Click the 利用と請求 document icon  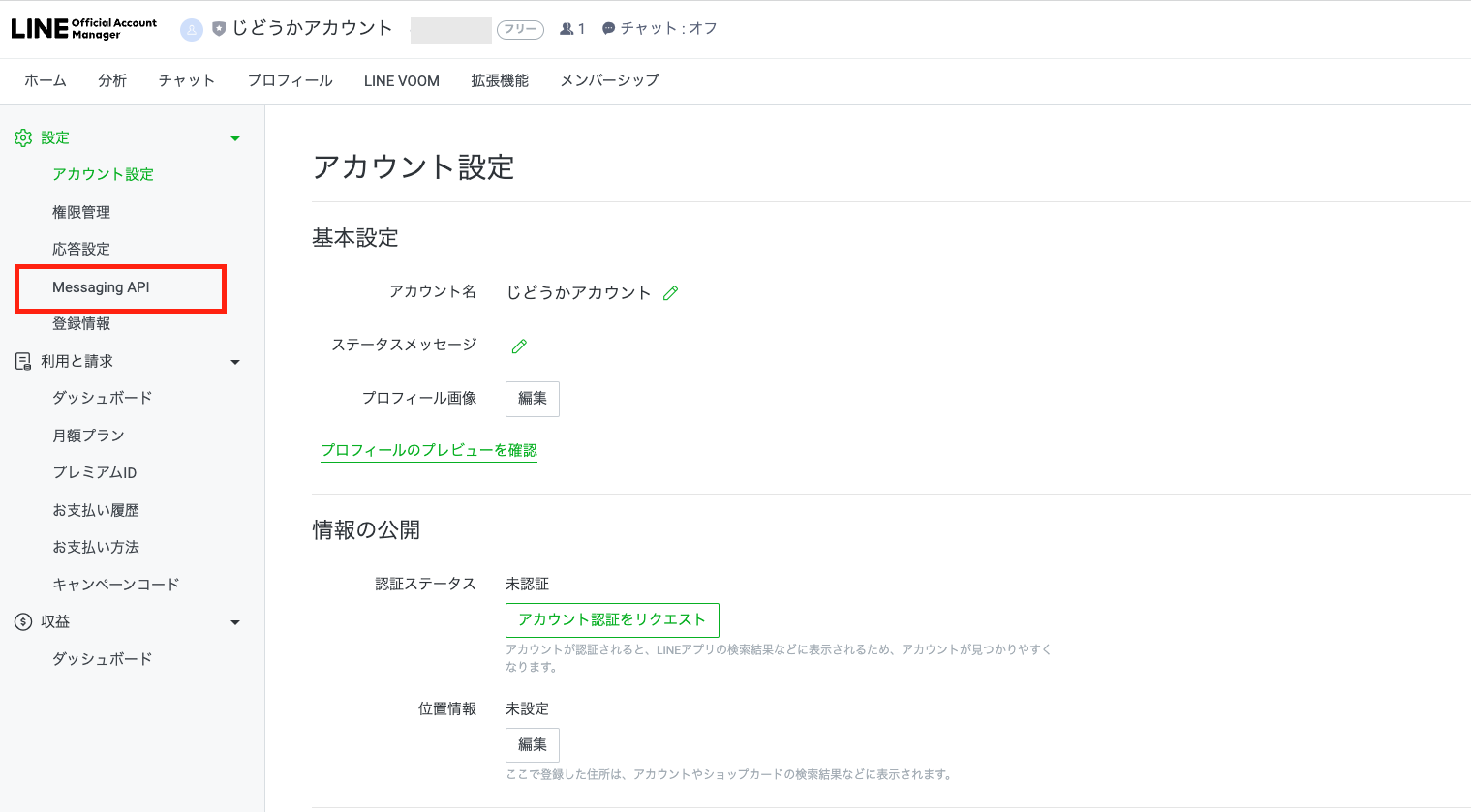click(23, 361)
